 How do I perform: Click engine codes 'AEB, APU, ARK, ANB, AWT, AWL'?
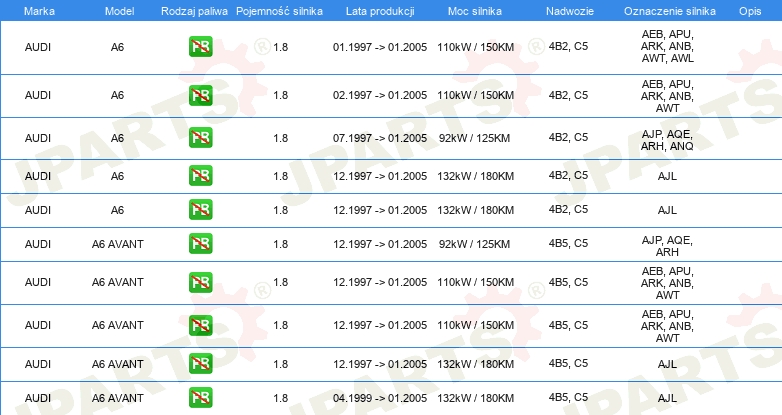pyautogui.click(x=667, y=46)
